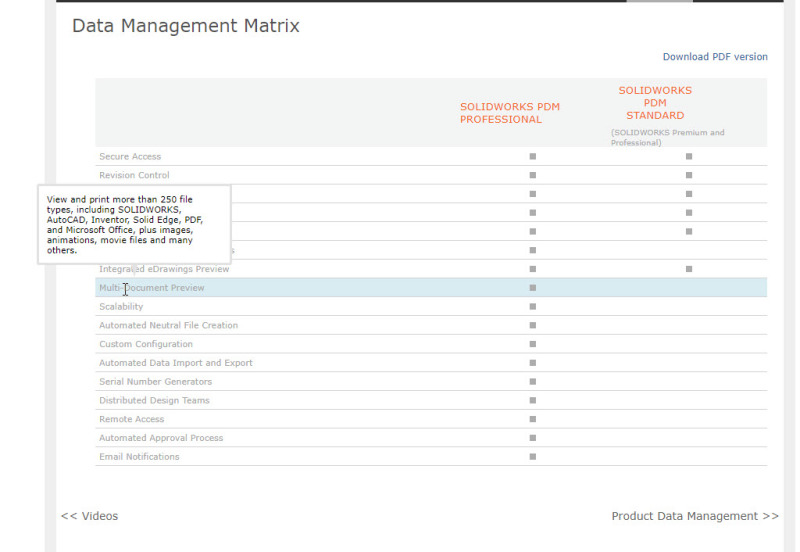Click Automated Neutral File Creation label
This screenshot has height=552, width=800.
[x=168, y=325]
